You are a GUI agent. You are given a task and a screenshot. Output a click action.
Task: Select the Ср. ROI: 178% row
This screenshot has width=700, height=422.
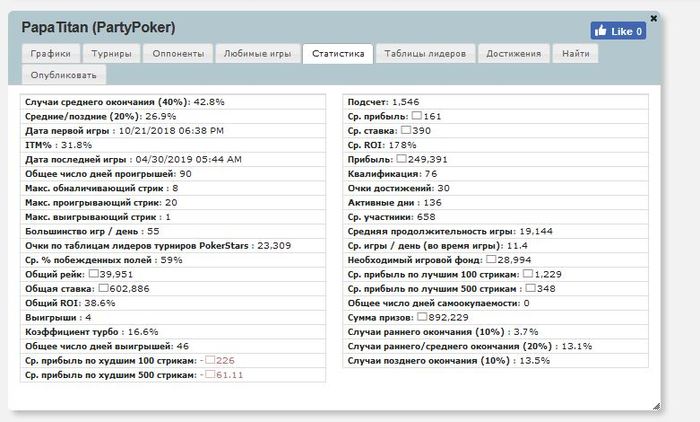[496, 145]
